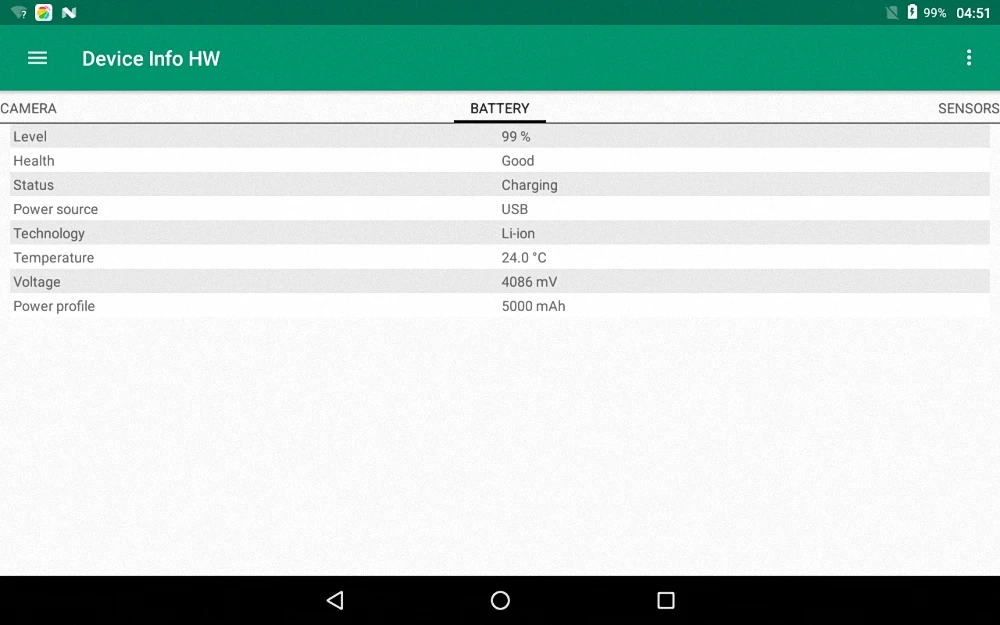
Task: Tap the colorful app notification icon
Action: pos(43,13)
